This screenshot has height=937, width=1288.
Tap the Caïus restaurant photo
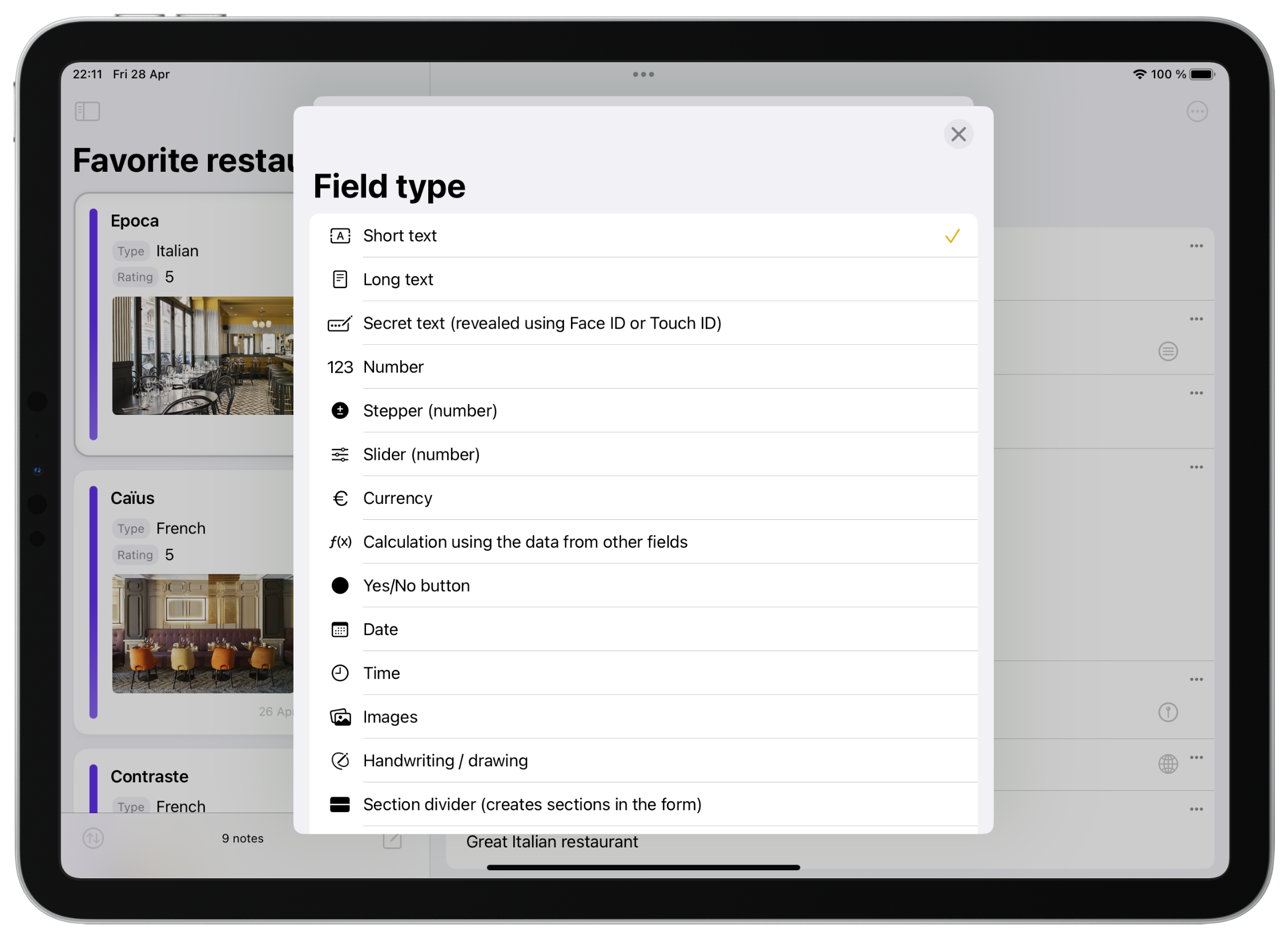(203, 633)
